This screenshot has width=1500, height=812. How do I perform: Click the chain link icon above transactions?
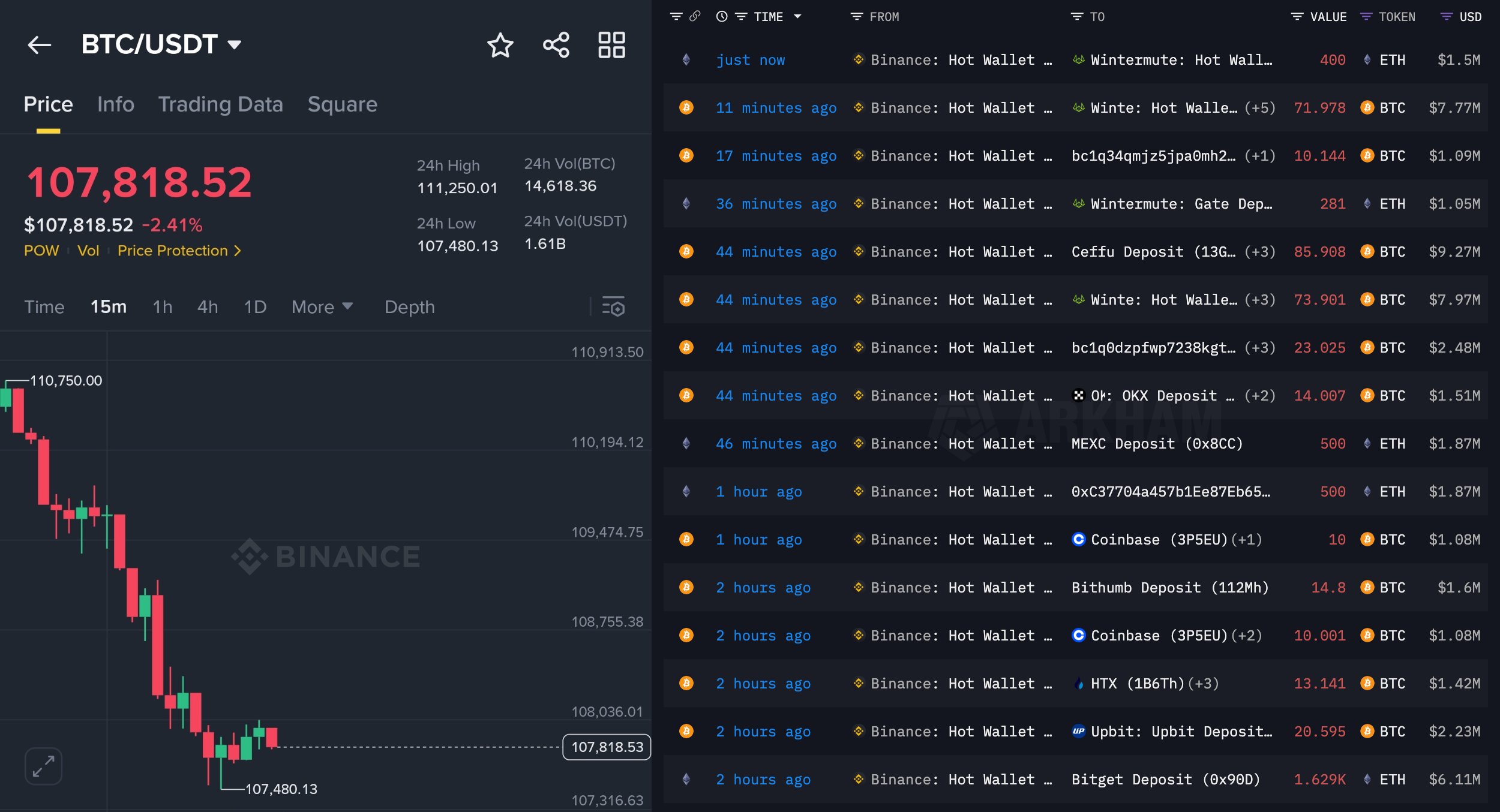[x=696, y=16]
